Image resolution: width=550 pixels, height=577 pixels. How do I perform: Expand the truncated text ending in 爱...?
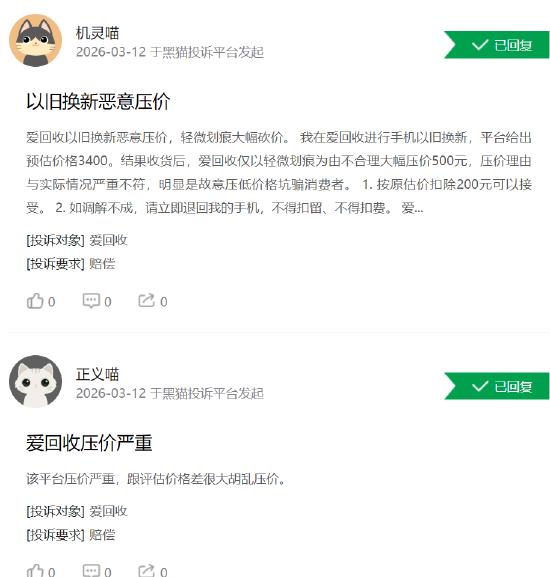[412, 208]
